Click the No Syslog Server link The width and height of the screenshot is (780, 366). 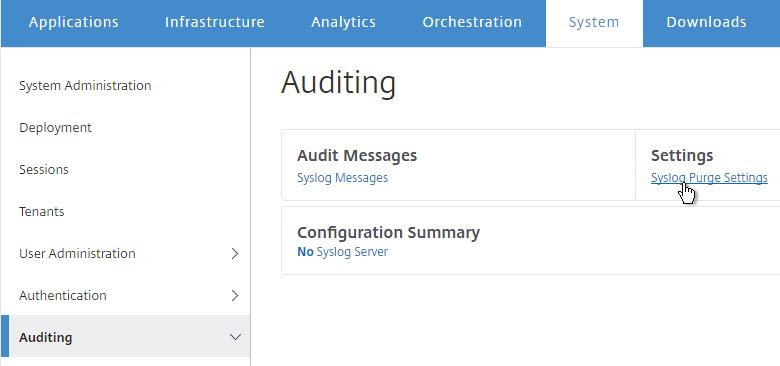pyautogui.click(x=342, y=252)
